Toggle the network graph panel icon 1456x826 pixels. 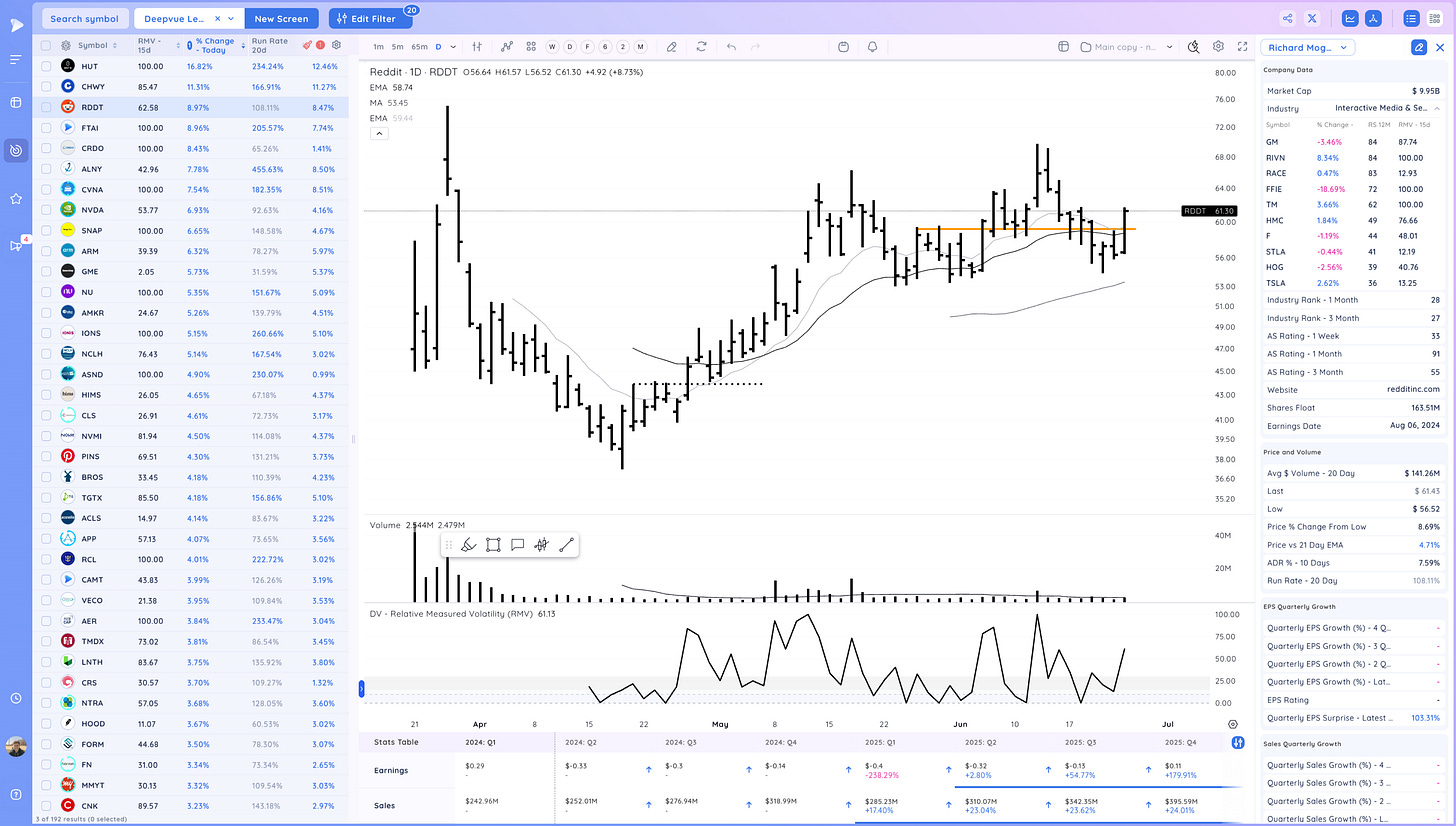[x=1375, y=18]
